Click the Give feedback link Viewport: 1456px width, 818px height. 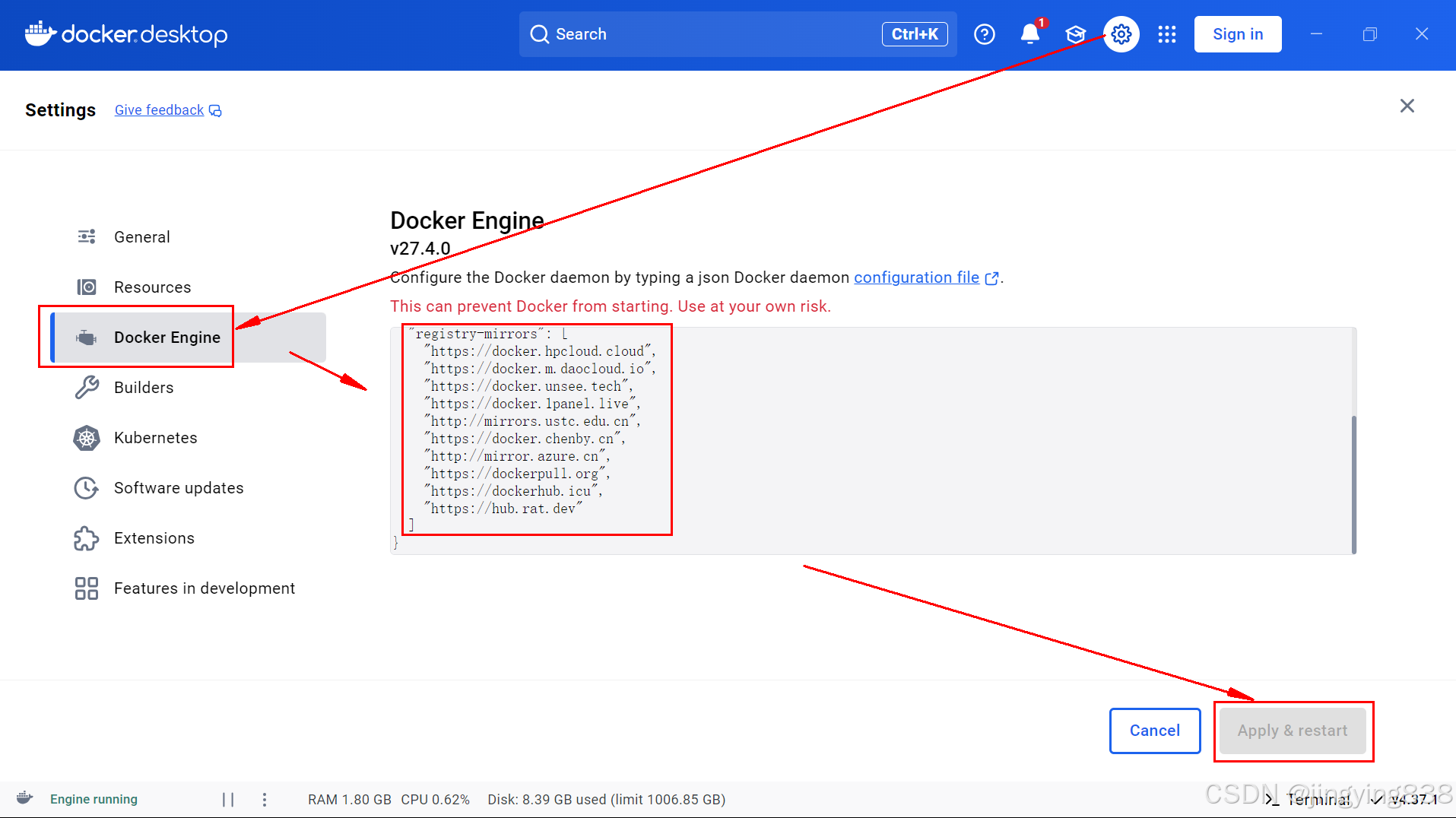click(159, 109)
